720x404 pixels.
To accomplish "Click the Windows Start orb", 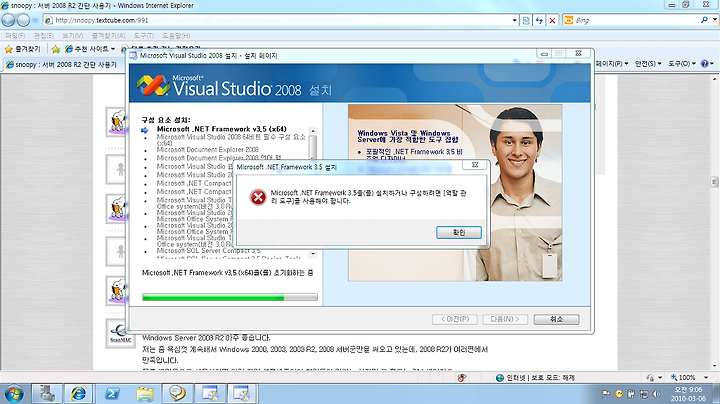I will tap(14, 394).
